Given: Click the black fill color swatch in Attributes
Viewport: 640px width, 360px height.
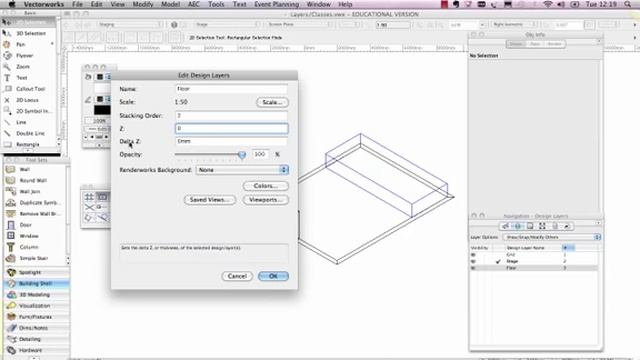Looking at the screenshot, I should (x=102, y=110).
